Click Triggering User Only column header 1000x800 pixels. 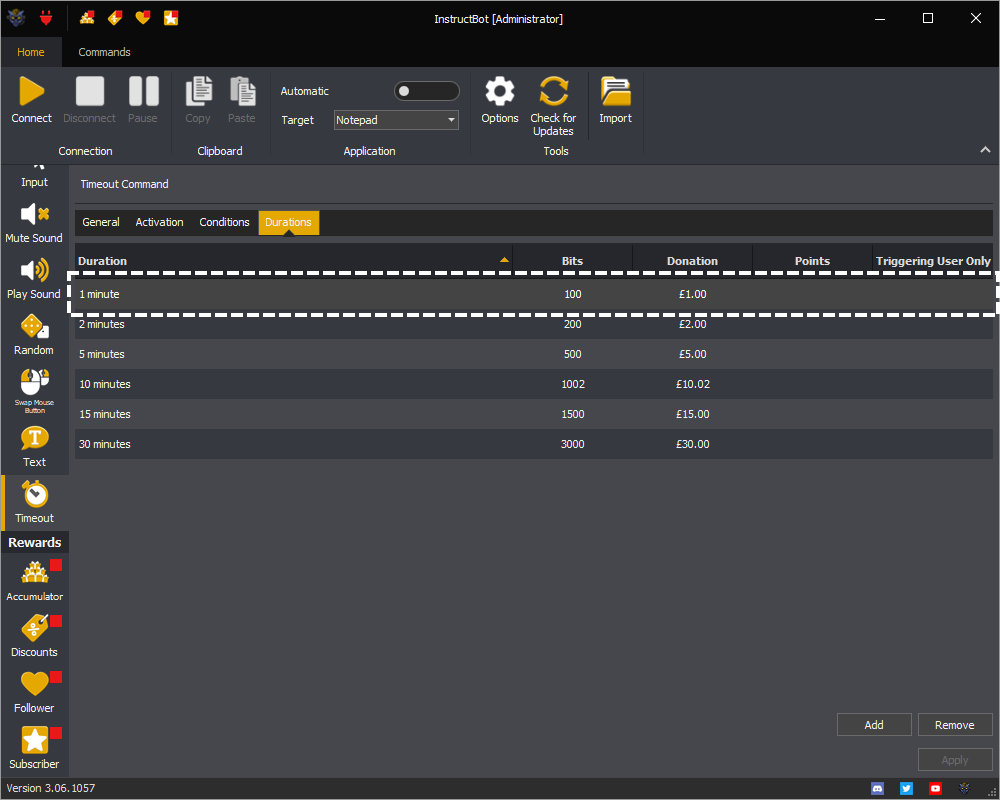(932, 261)
